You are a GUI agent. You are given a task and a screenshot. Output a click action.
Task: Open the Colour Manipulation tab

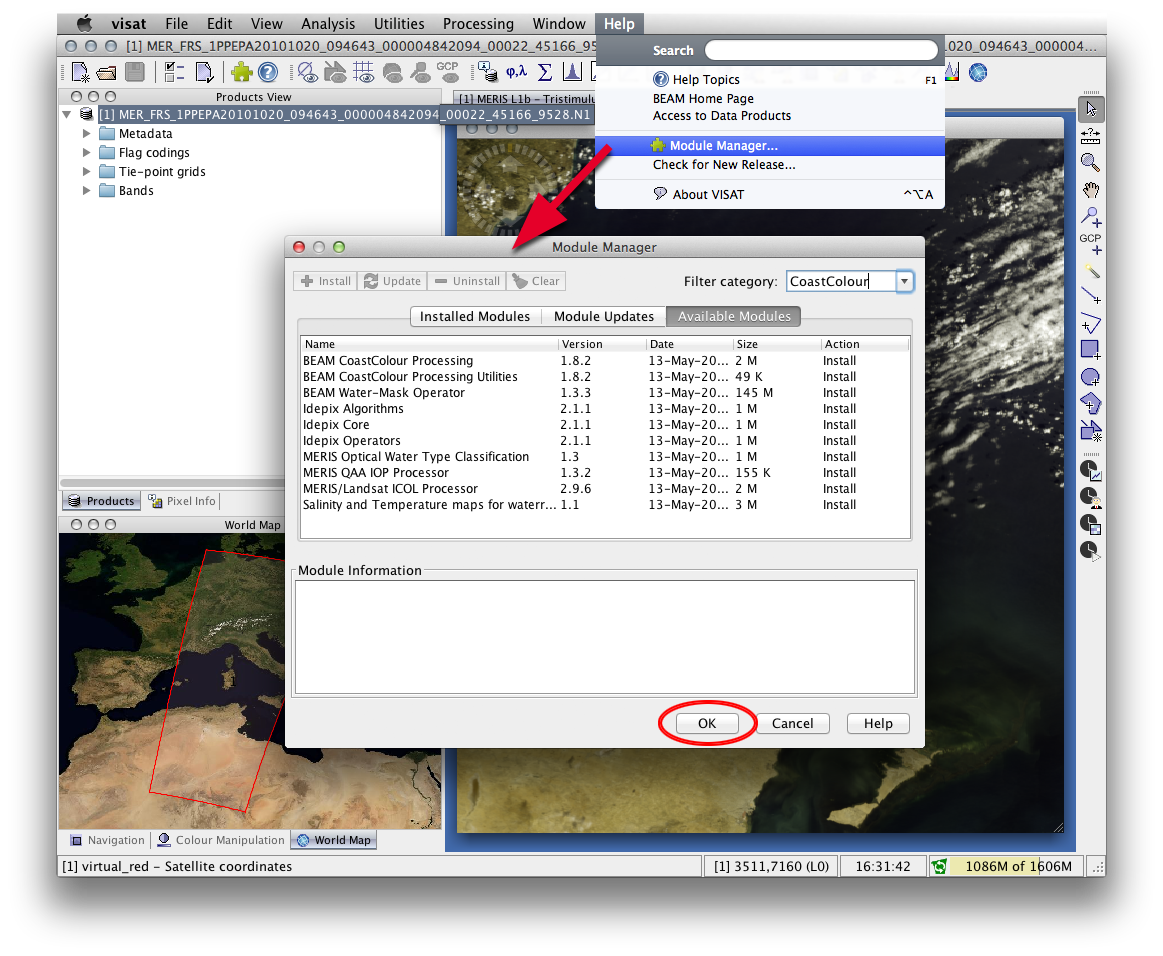pyautogui.click(x=222, y=840)
